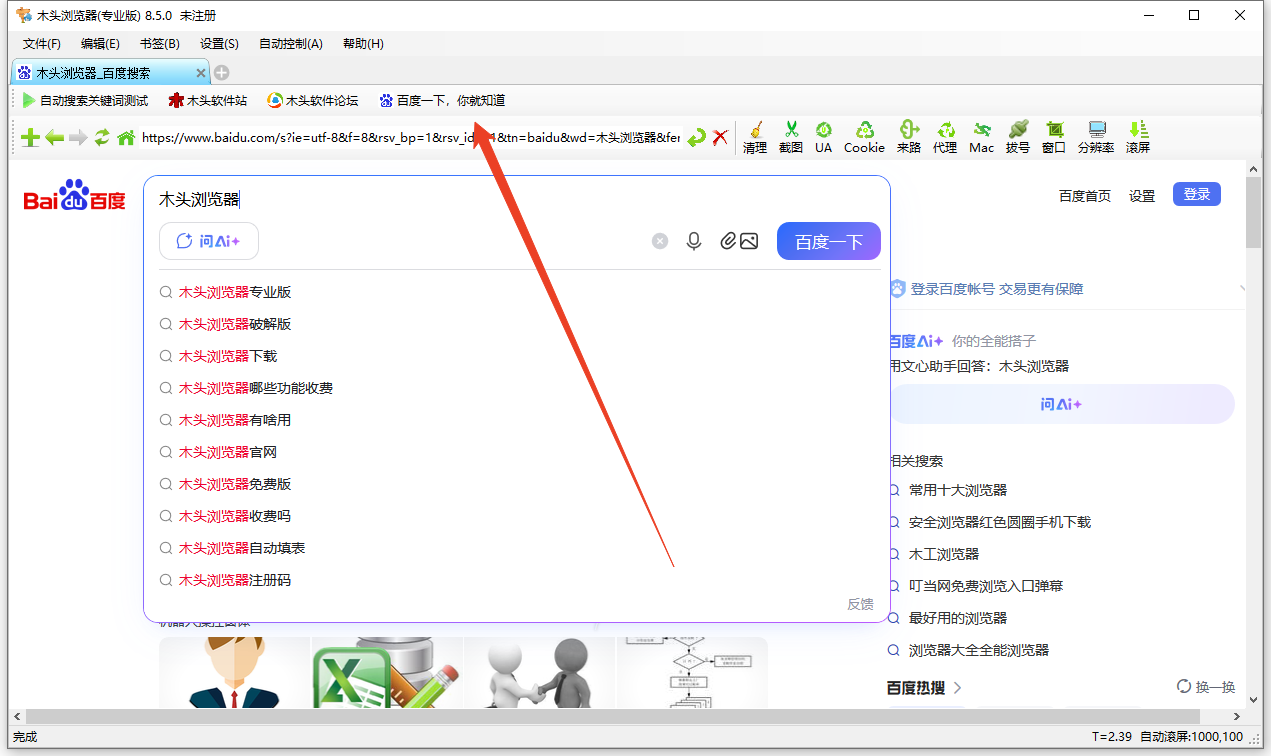Viewport: 1271px width, 756px height.
Task: Click the 清理 broom tool
Action: point(755,138)
